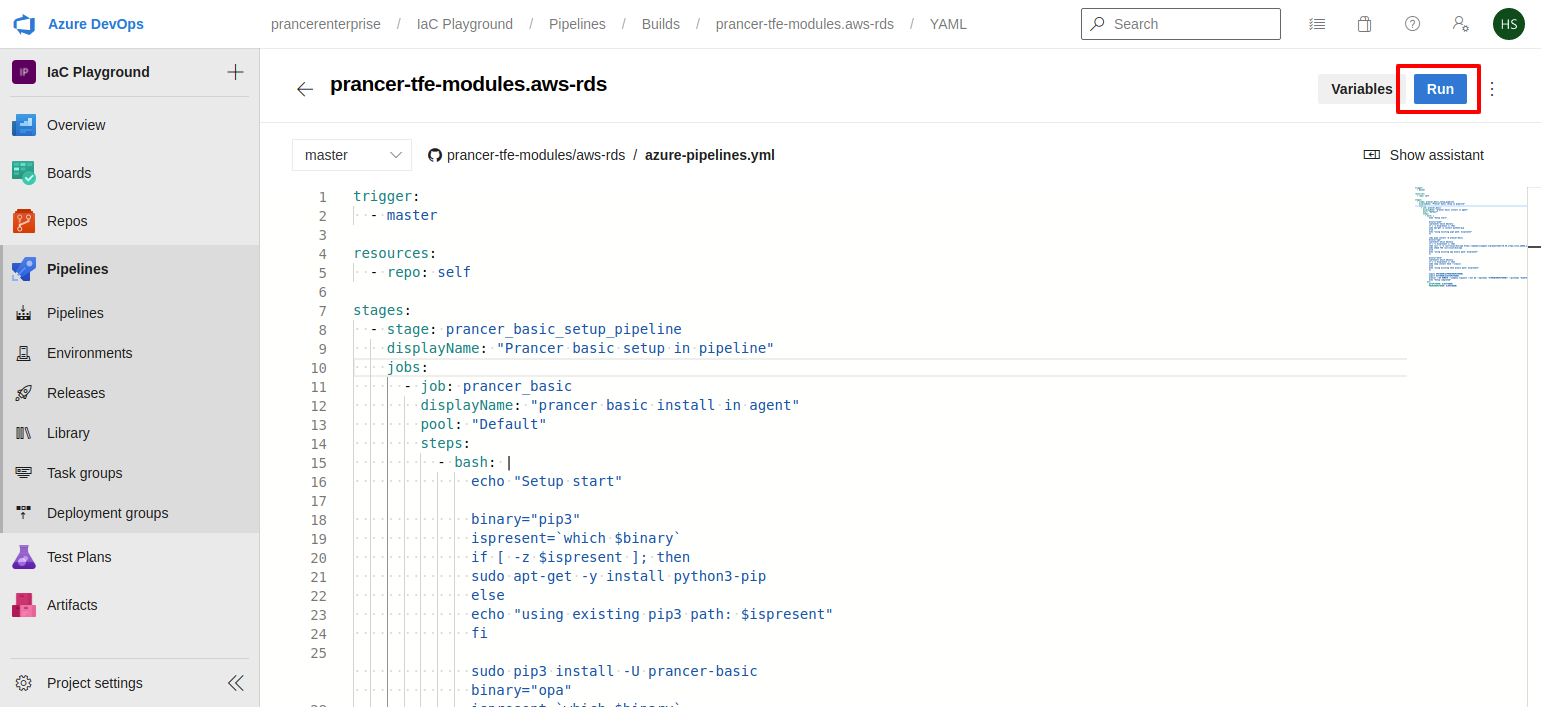The height and width of the screenshot is (707, 1541).
Task: Click the Artifacts package icon
Action: [24, 605]
